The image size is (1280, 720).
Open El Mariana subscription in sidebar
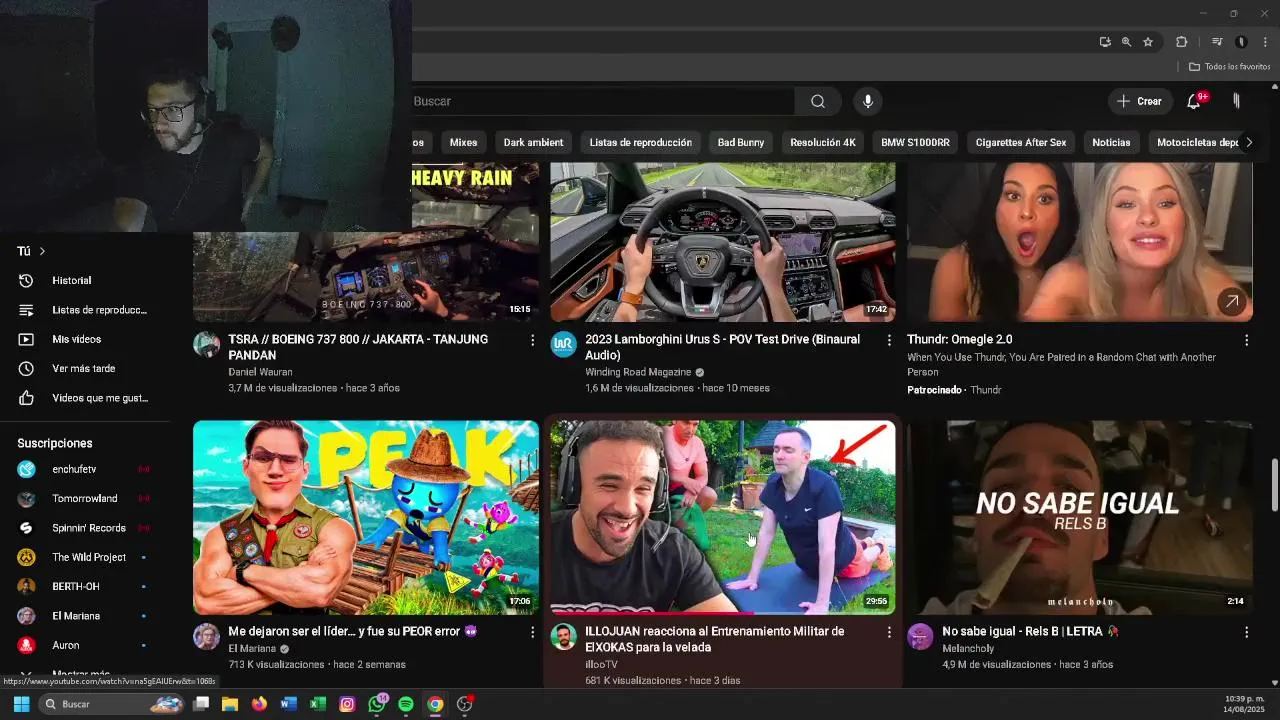coord(86,616)
